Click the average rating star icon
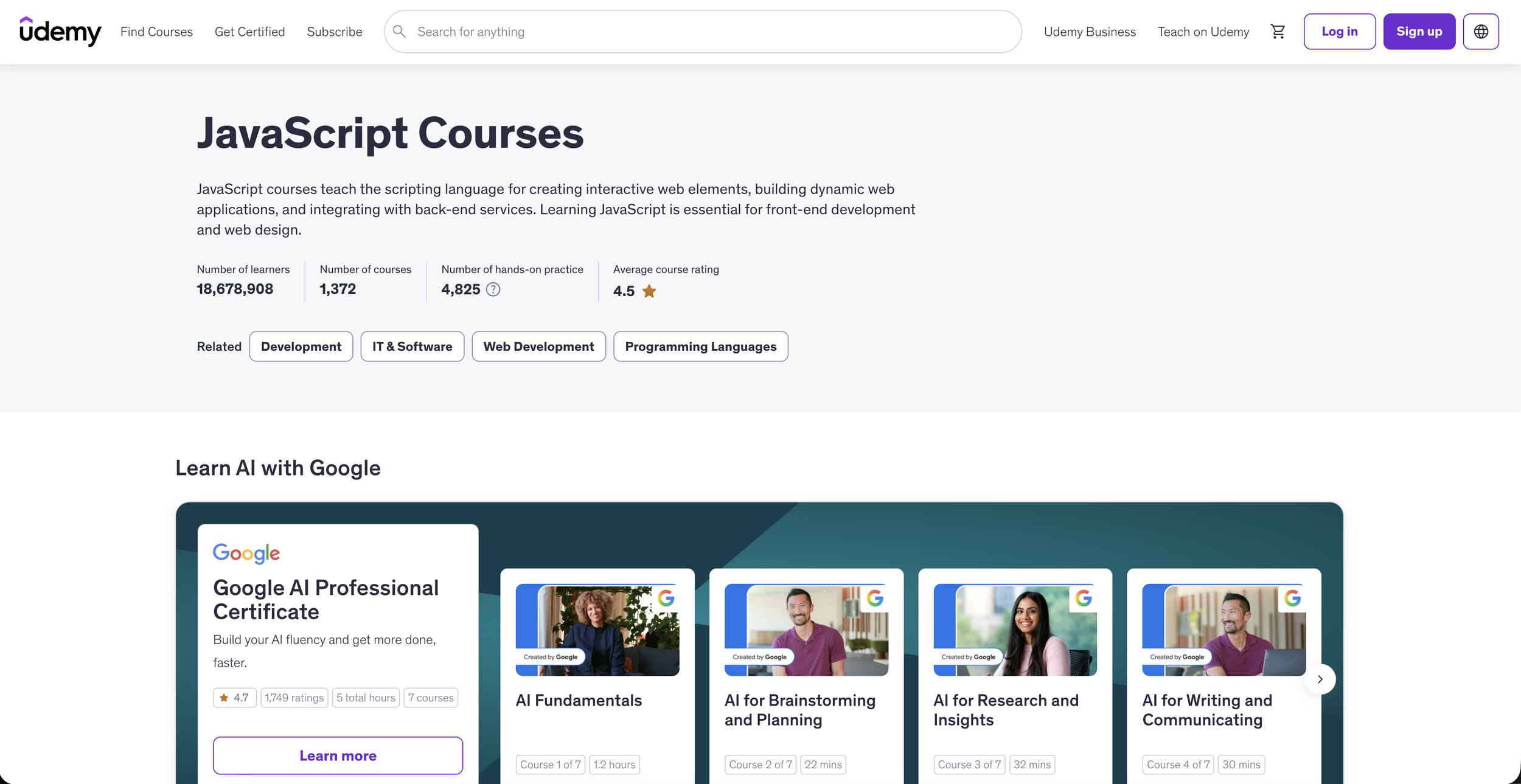1521x784 pixels. (649, 291)
